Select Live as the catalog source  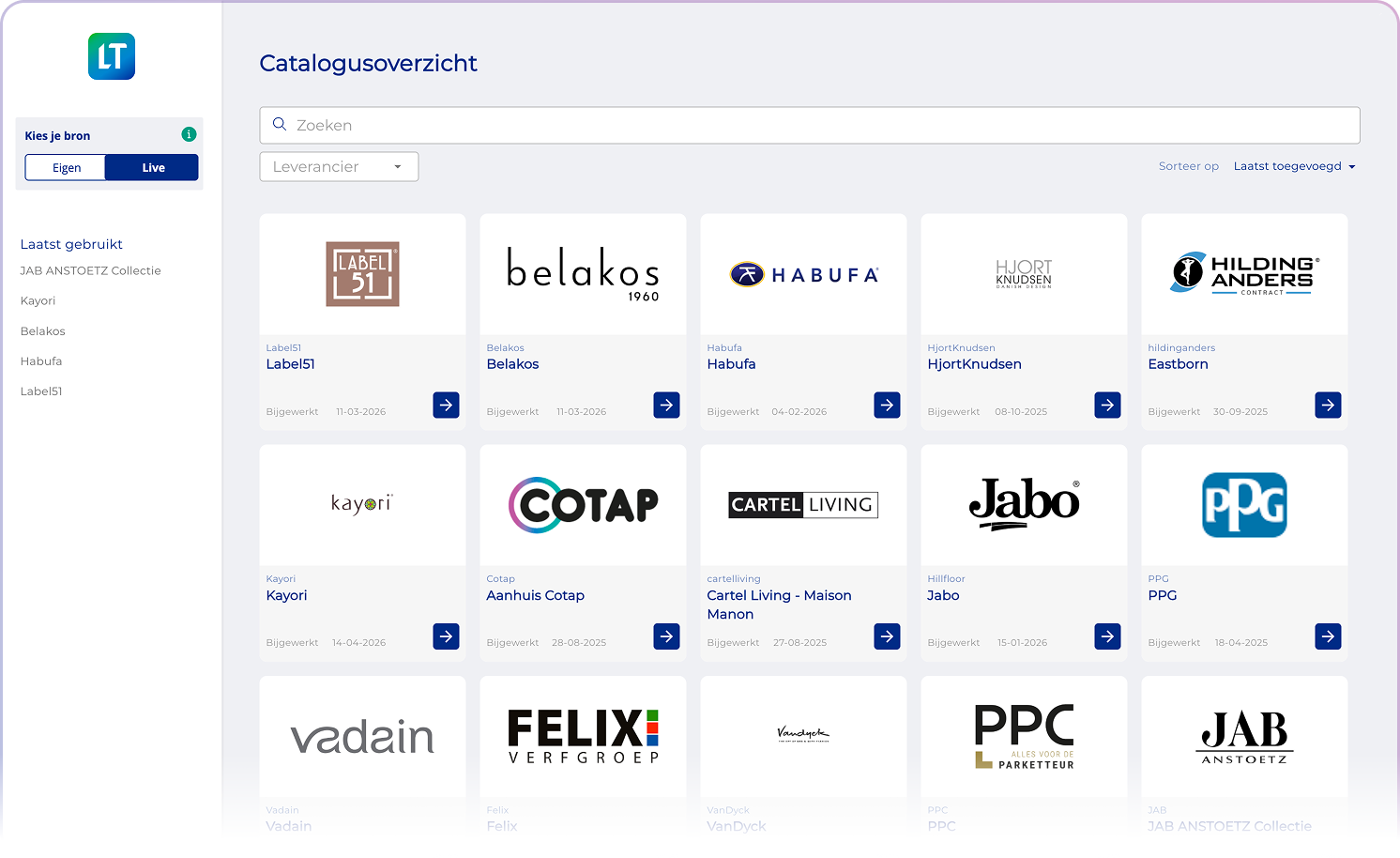click(151, 167)
